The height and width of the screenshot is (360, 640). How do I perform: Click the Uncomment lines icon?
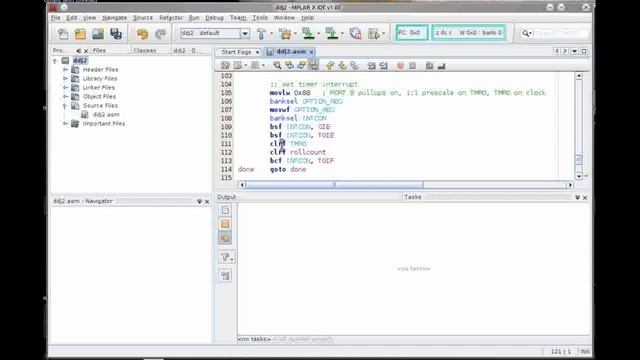point(442,65)
